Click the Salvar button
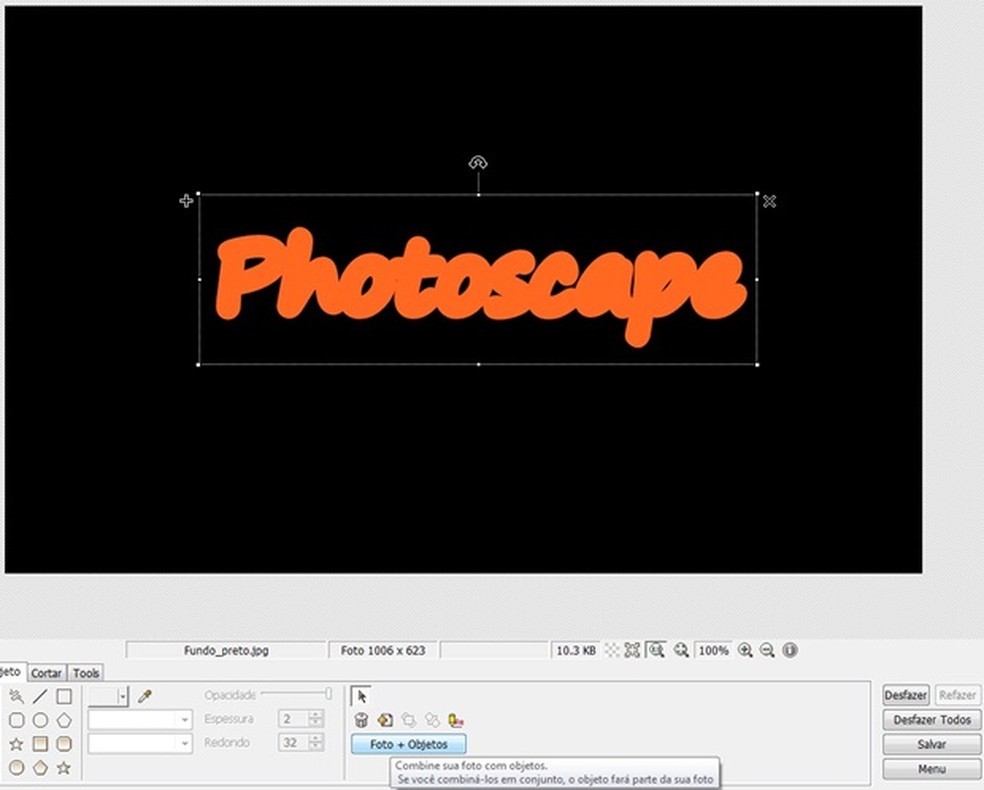 tap(932, 744)
